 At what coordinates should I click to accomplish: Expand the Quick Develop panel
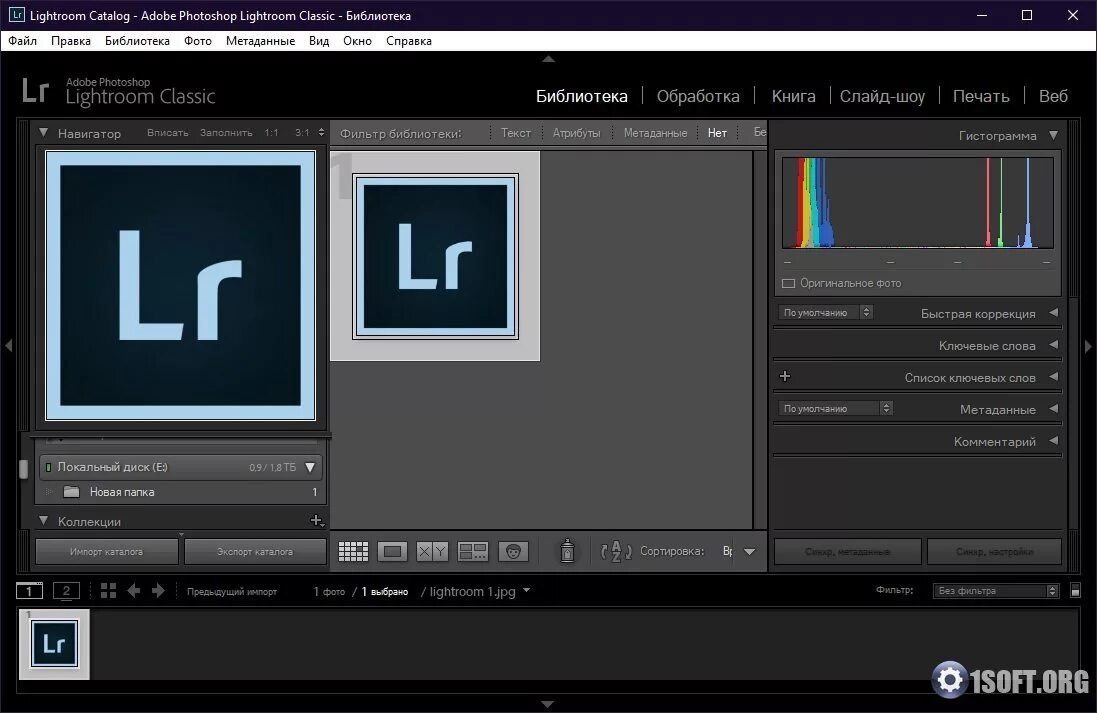point(1054,313)
